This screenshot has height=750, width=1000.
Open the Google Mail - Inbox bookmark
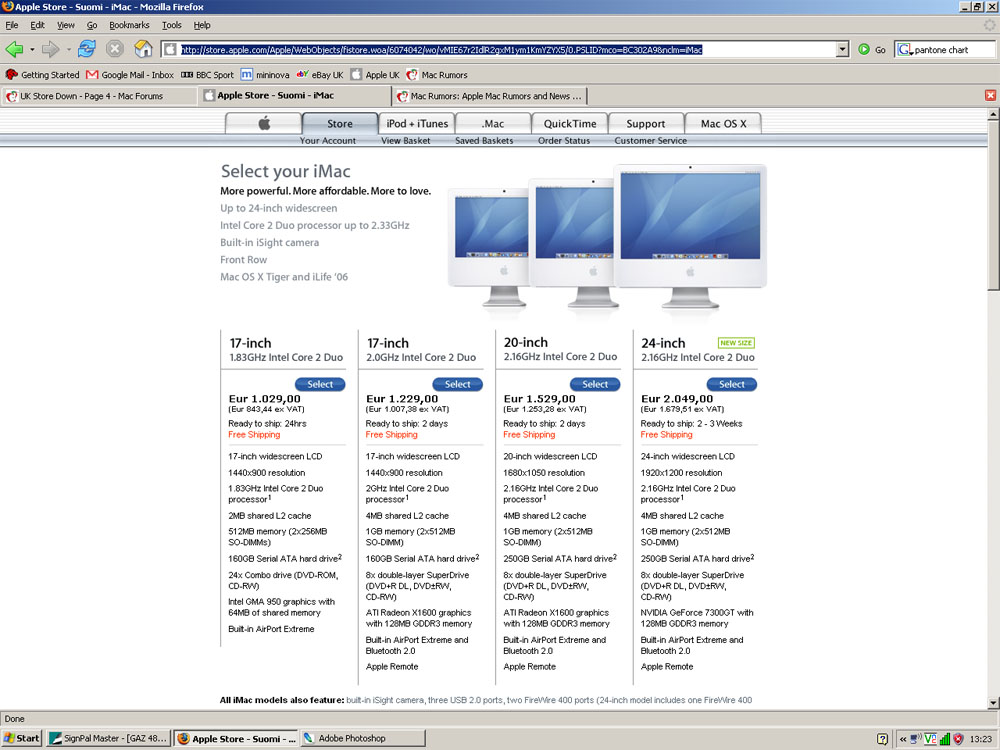click(x=129, y=75)
